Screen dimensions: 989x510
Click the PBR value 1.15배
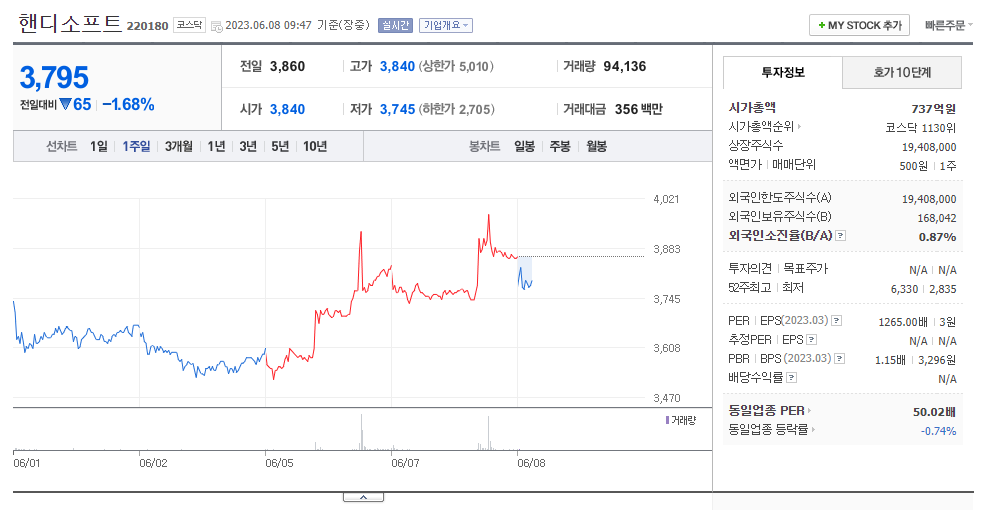click(890, 360)
